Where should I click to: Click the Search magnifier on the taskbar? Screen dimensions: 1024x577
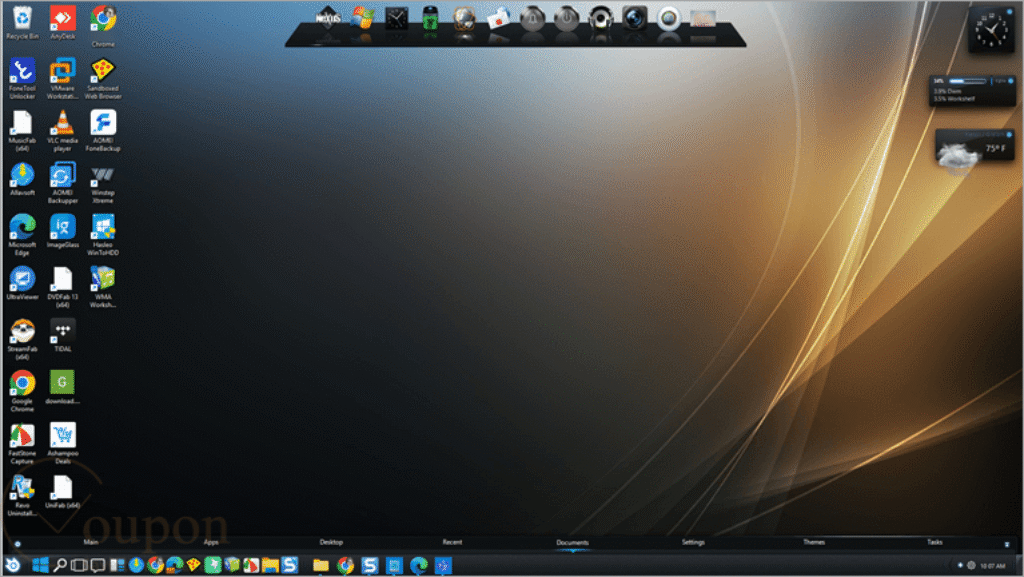pos(59,565)
